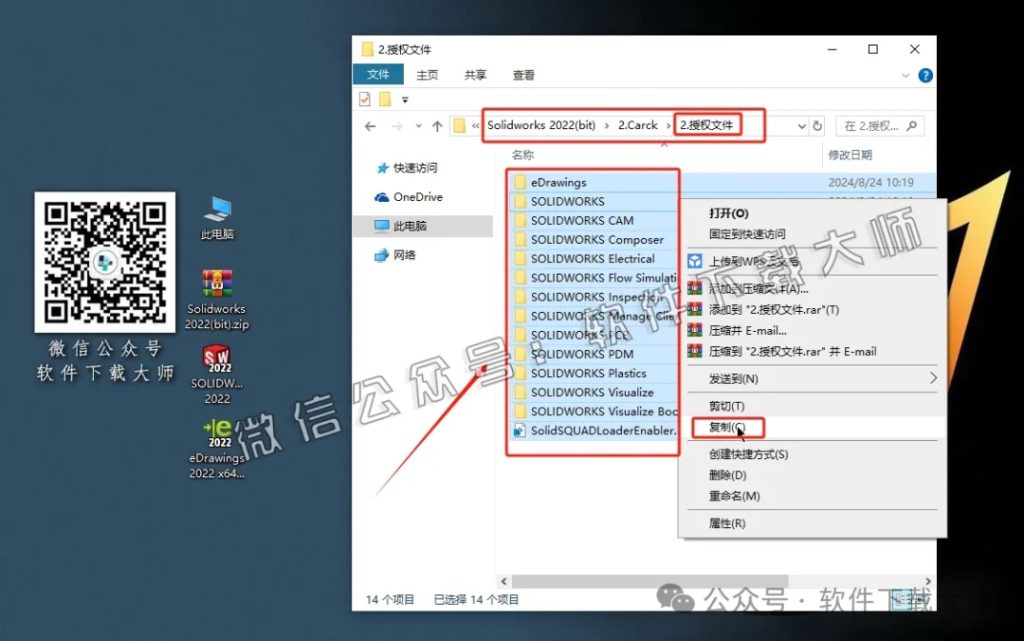Click the back navigation arrow
Image resolution: width=1024 pixels, height=641 pixels.
(x=371, y=126)
